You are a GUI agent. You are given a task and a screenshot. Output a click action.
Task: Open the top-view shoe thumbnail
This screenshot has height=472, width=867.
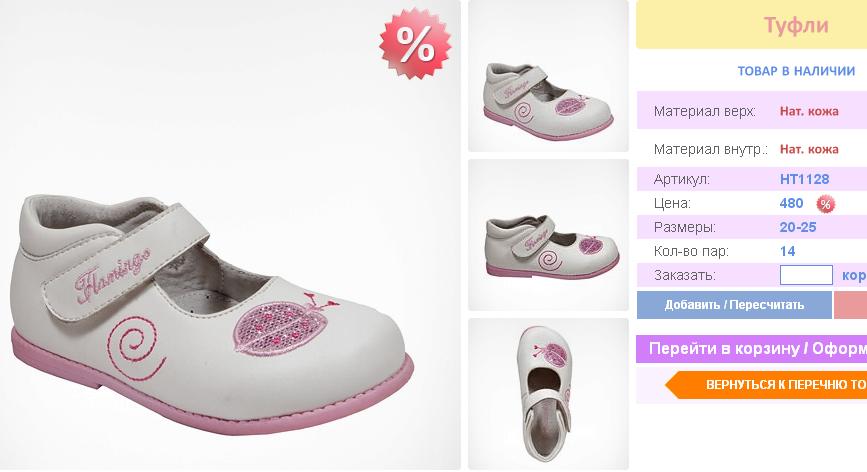point(549,394)
